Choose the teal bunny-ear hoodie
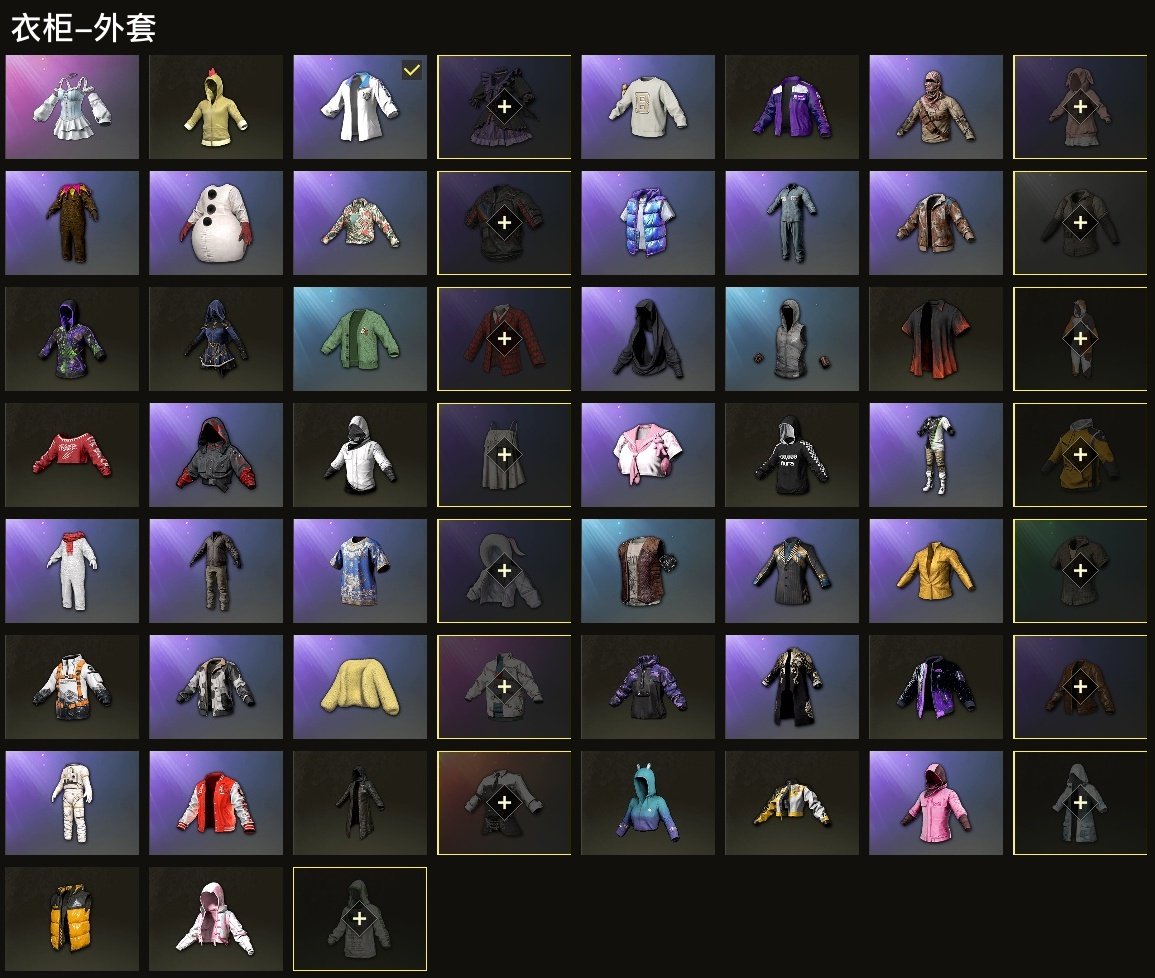 click(x=647, y=803)
